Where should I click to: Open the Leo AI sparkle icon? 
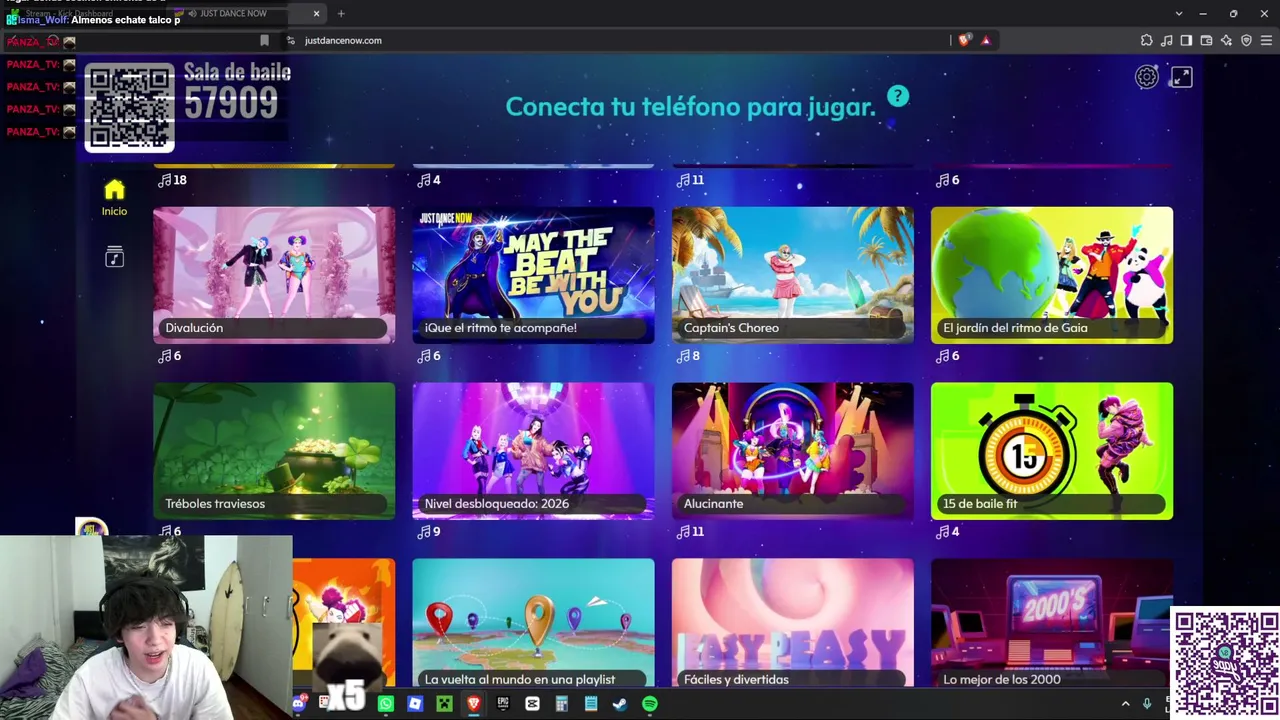coord(1226,40)
